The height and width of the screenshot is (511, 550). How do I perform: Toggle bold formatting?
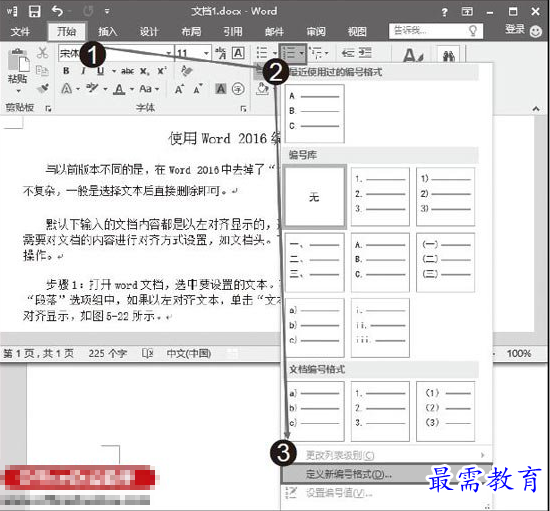click(66, 71)
